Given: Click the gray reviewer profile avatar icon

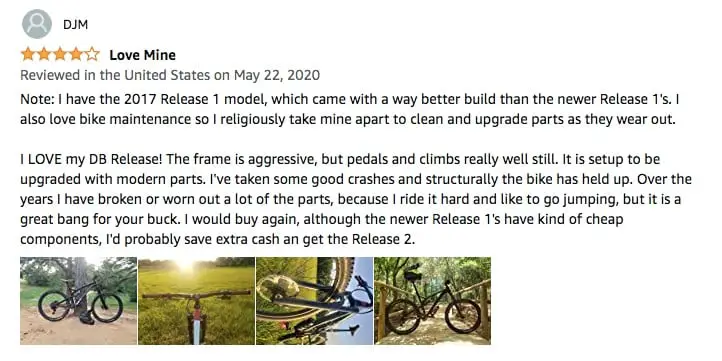Looking at the screenshot, I should click(x=36, y=24).
